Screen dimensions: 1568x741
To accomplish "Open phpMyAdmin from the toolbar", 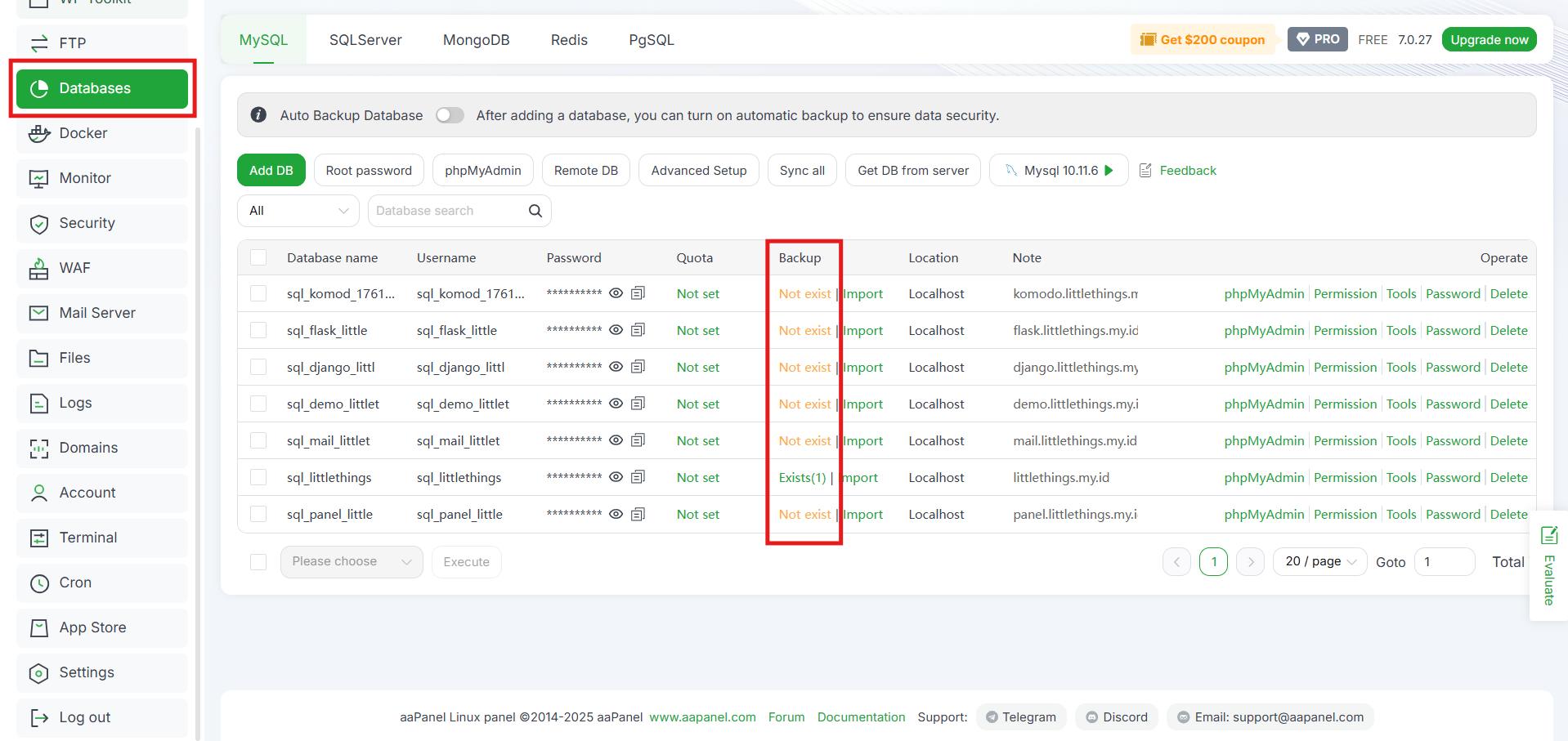I will coord(482,170).
